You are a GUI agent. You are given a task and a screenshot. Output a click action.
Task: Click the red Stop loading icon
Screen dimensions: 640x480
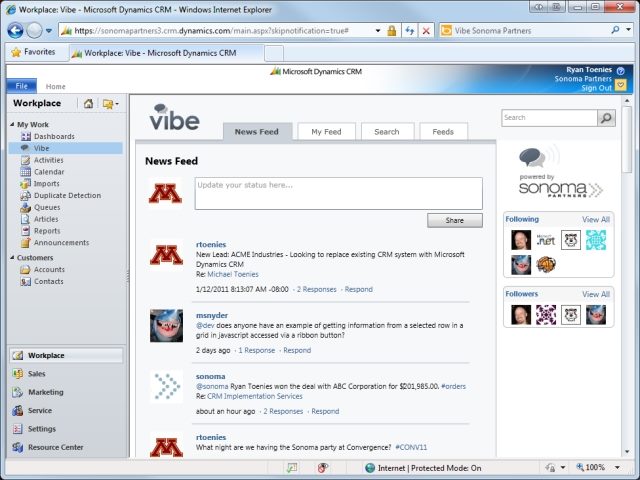[x=426, y=31]
